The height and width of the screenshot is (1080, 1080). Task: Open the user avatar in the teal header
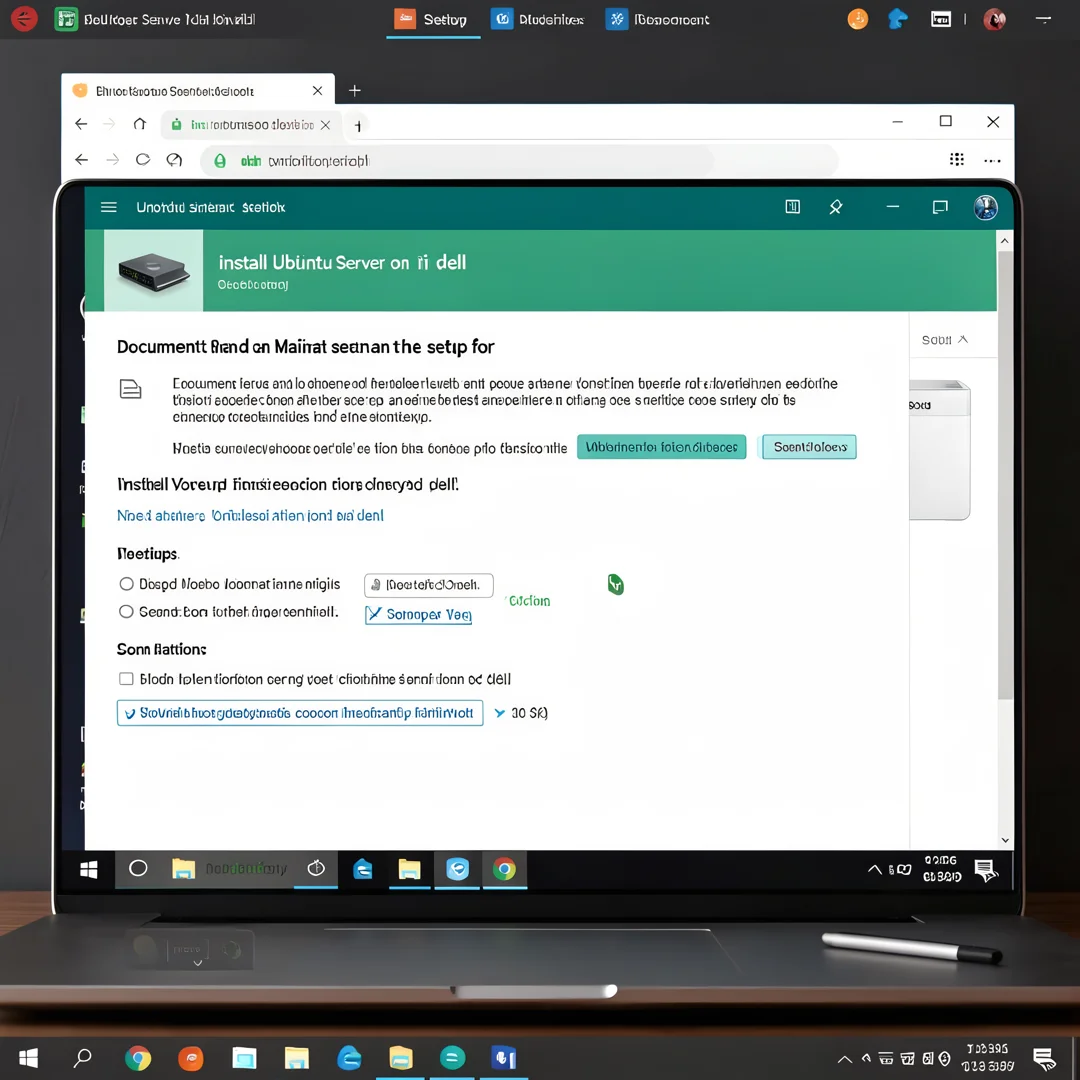[986, 207]
